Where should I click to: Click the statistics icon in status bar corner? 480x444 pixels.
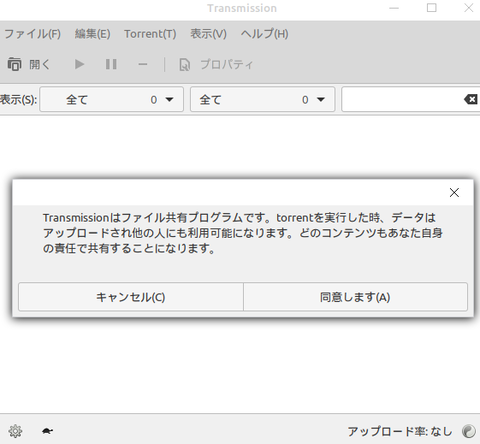(469, 431)
